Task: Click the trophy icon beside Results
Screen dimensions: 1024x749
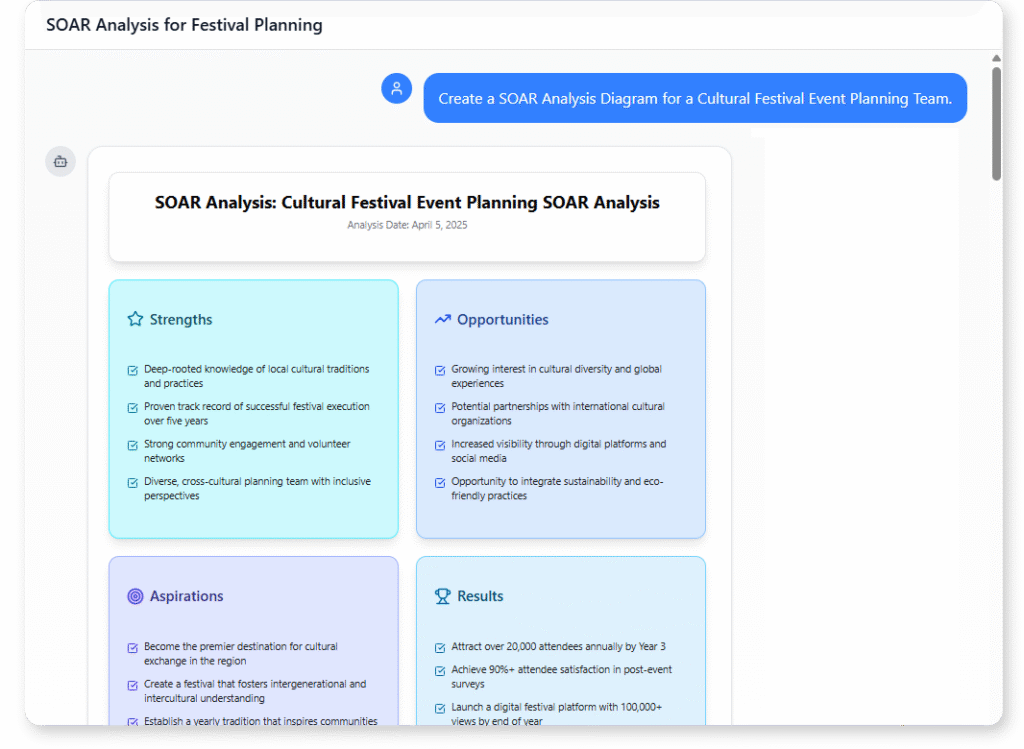Action: pos(441,595)
